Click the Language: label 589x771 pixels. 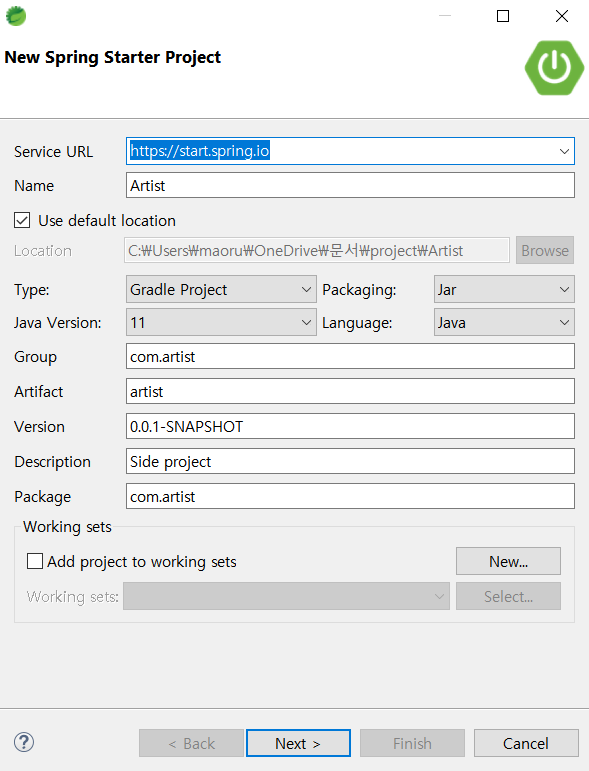pos(357,323)
